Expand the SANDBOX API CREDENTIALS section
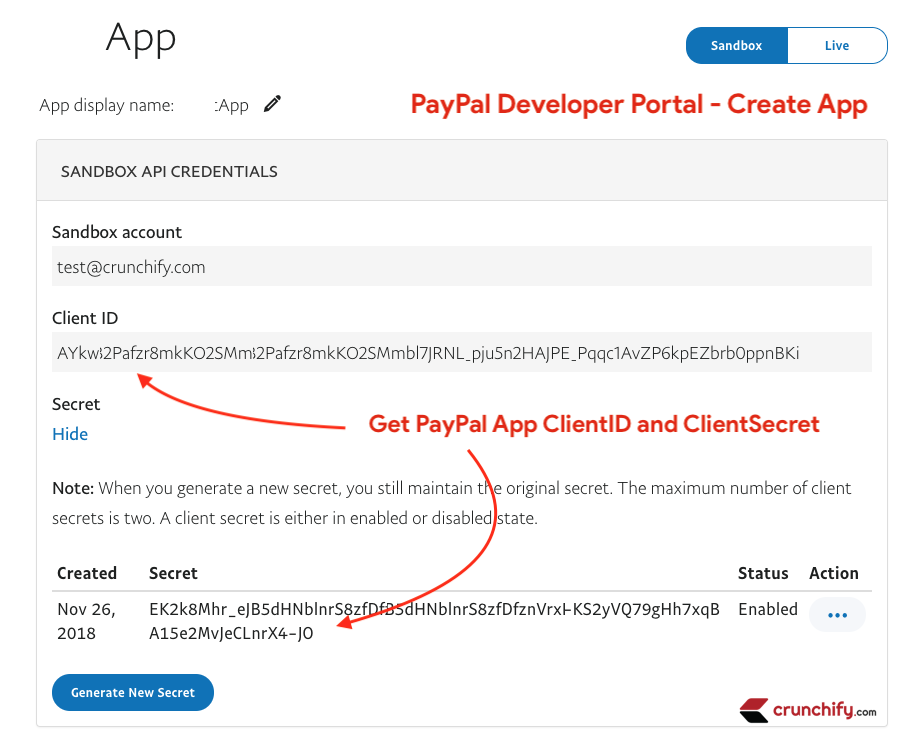 coord(167,171)
